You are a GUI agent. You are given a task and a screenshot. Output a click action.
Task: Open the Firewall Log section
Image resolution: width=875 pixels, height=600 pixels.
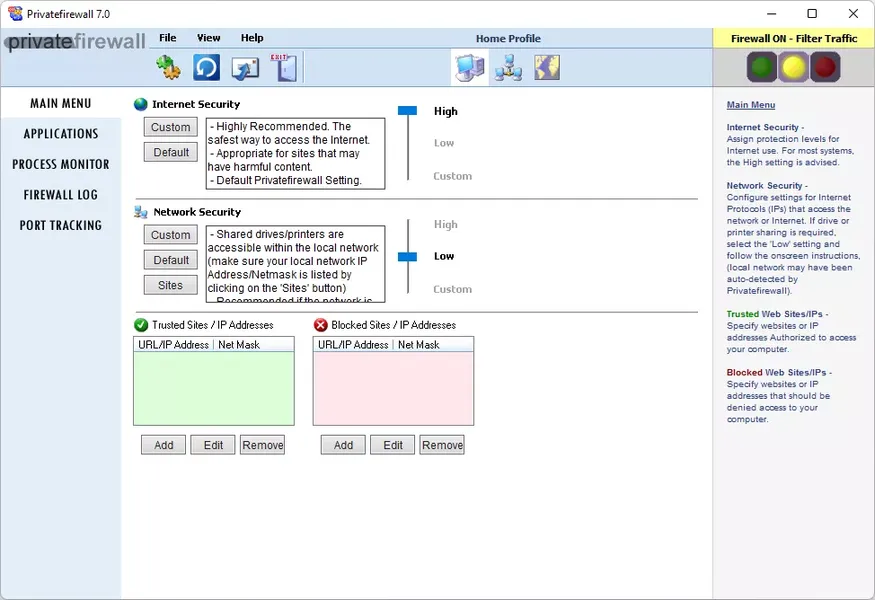click(61, 195)
